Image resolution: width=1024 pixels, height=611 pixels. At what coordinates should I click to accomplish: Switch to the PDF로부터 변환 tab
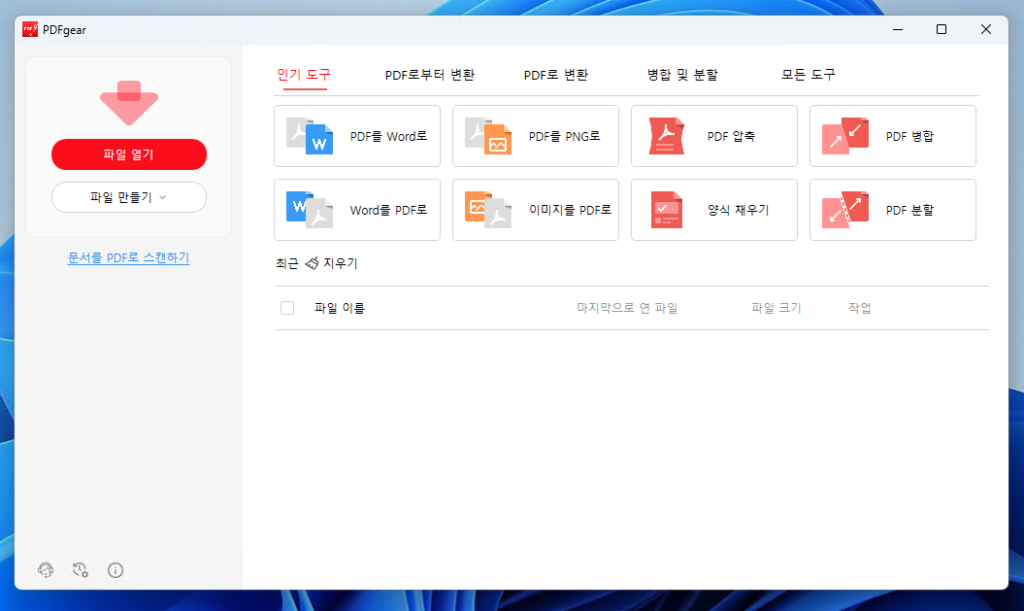(429, 75)
